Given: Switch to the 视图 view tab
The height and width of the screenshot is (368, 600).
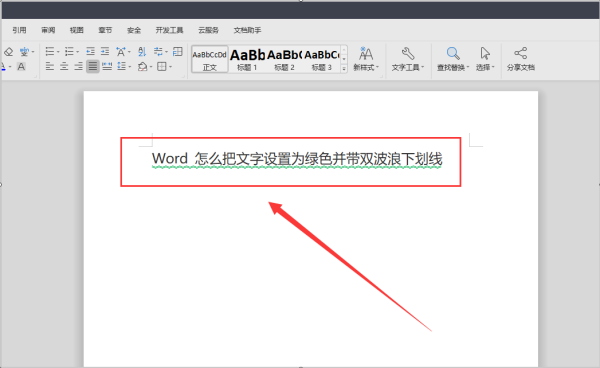Looking at the screenshot, I should [x=77, y=30].
